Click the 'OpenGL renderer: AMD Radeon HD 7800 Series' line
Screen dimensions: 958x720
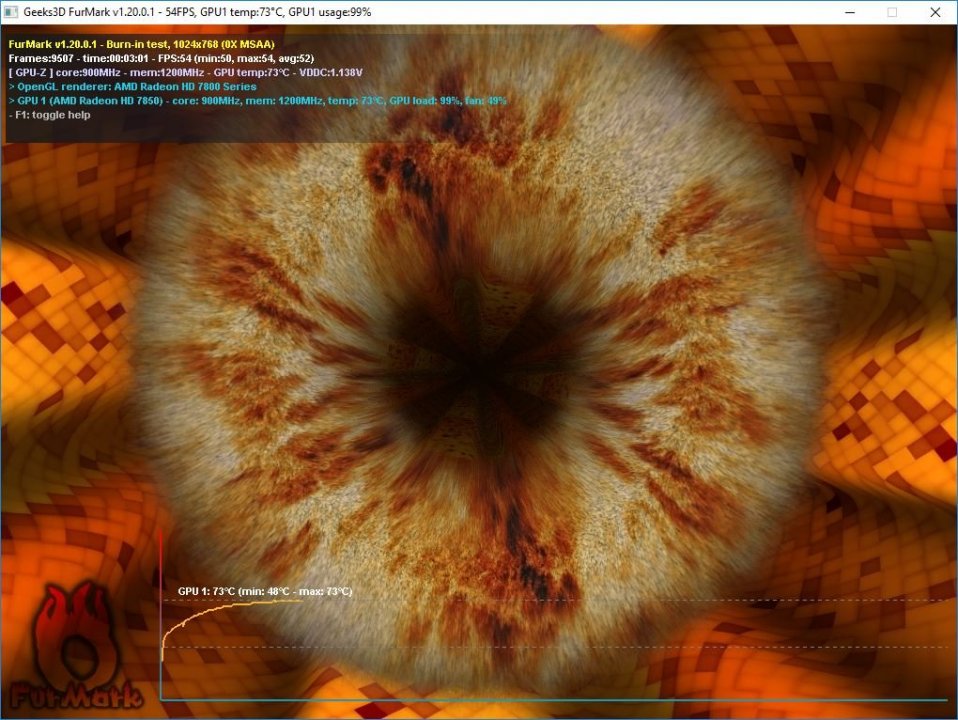click(133, 87)
